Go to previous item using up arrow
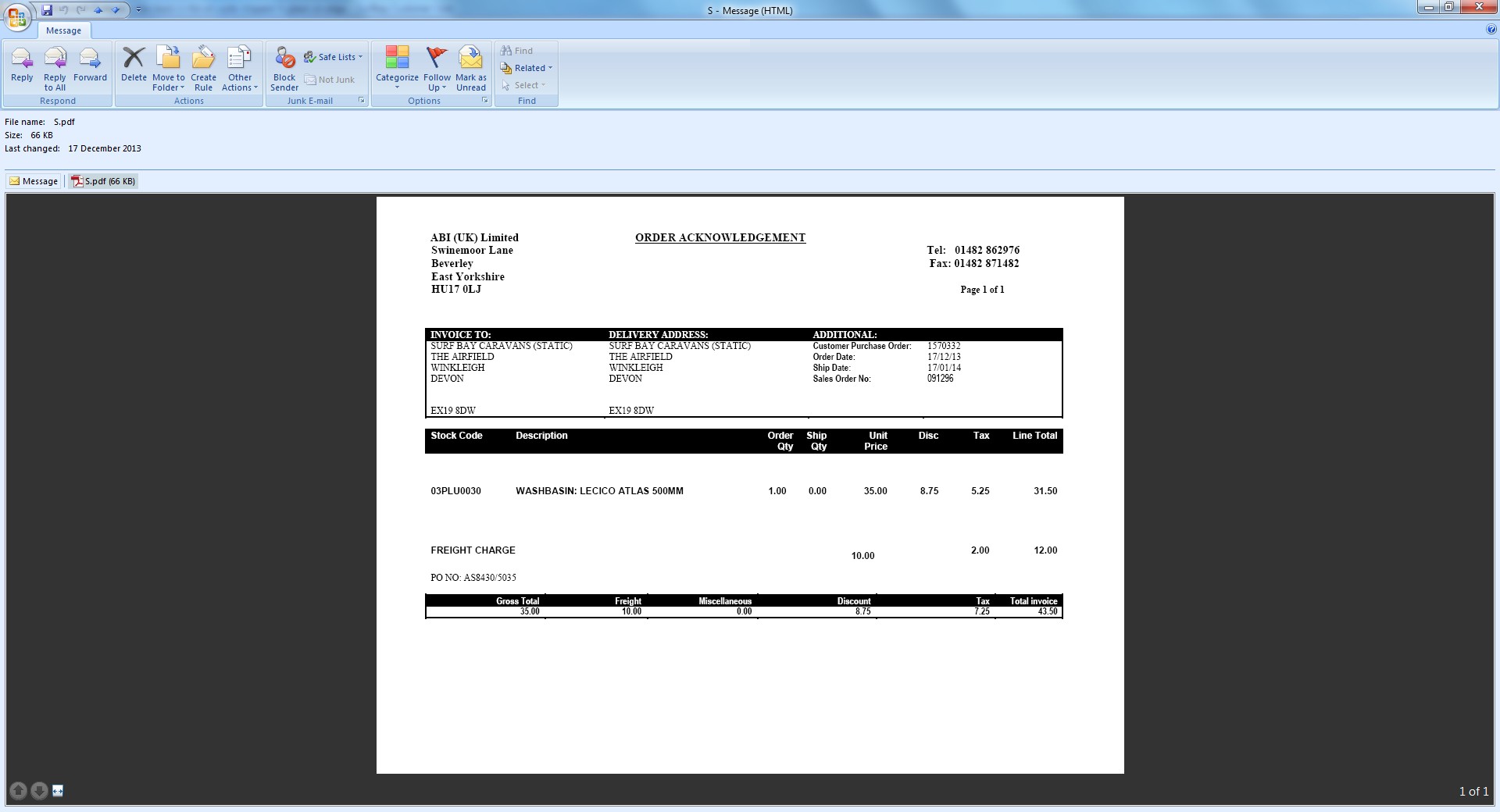The height and width of the screenshot is (812, 1500). click(x=98, y=10)
